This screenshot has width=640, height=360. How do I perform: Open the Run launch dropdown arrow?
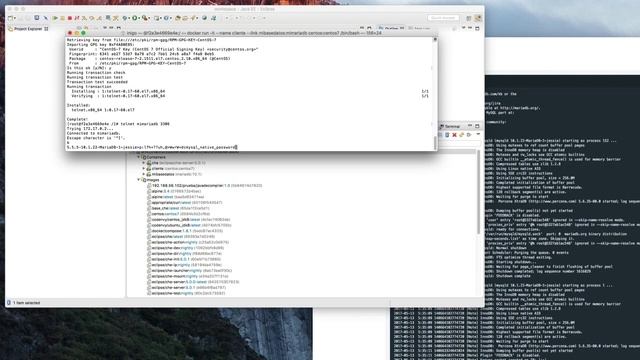(x=139, y=18)
